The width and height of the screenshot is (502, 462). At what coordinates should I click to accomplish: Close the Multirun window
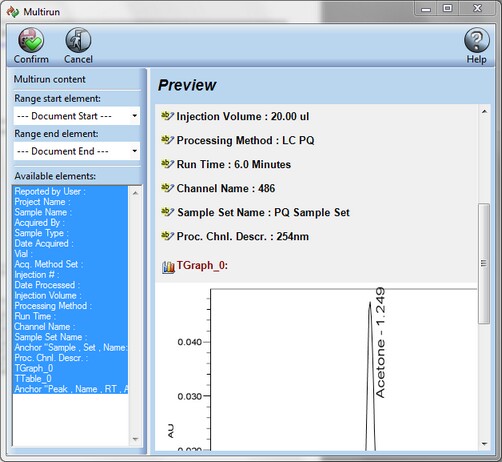[477, 8]
